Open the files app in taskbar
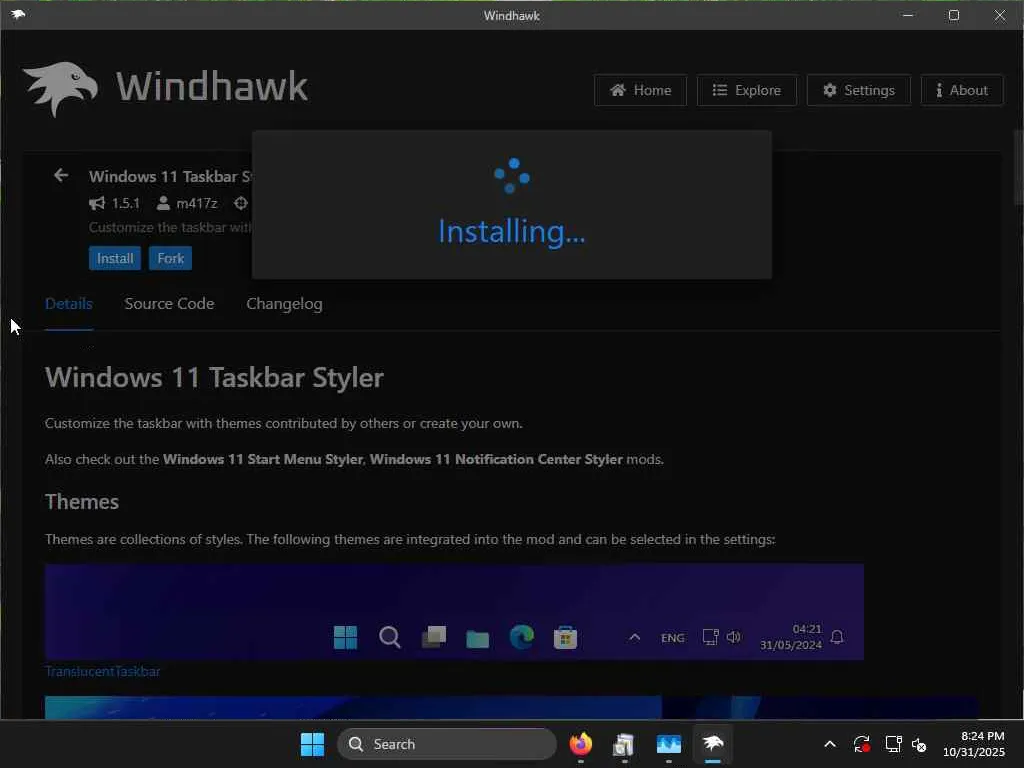The height and width of the screenshot is (768, 1024). coord(624,744)
